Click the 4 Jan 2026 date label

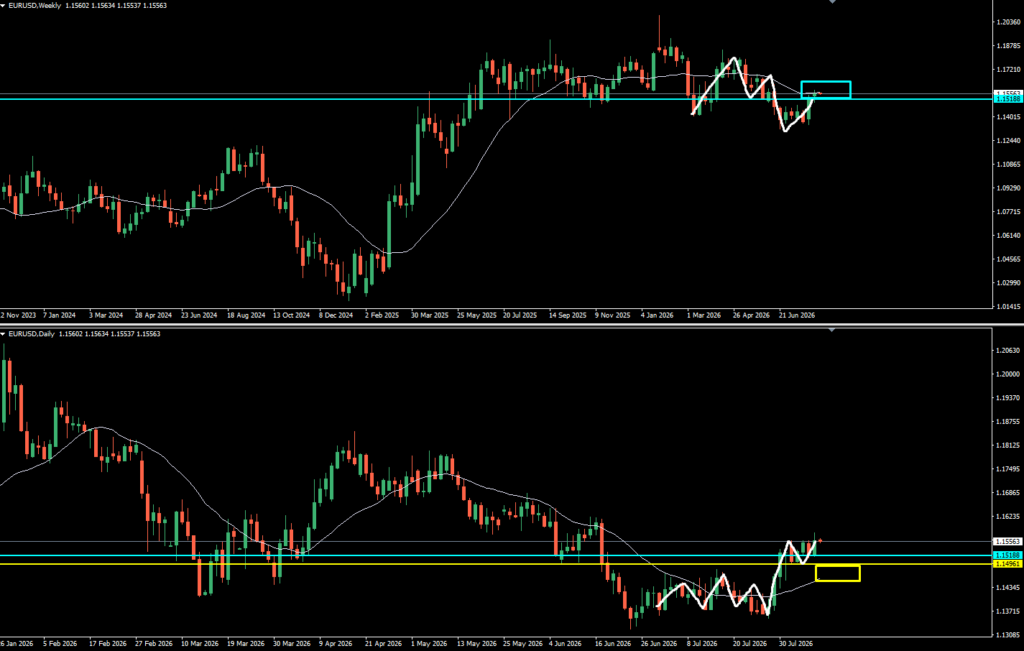pyautogui.click(x=658, y=315)
